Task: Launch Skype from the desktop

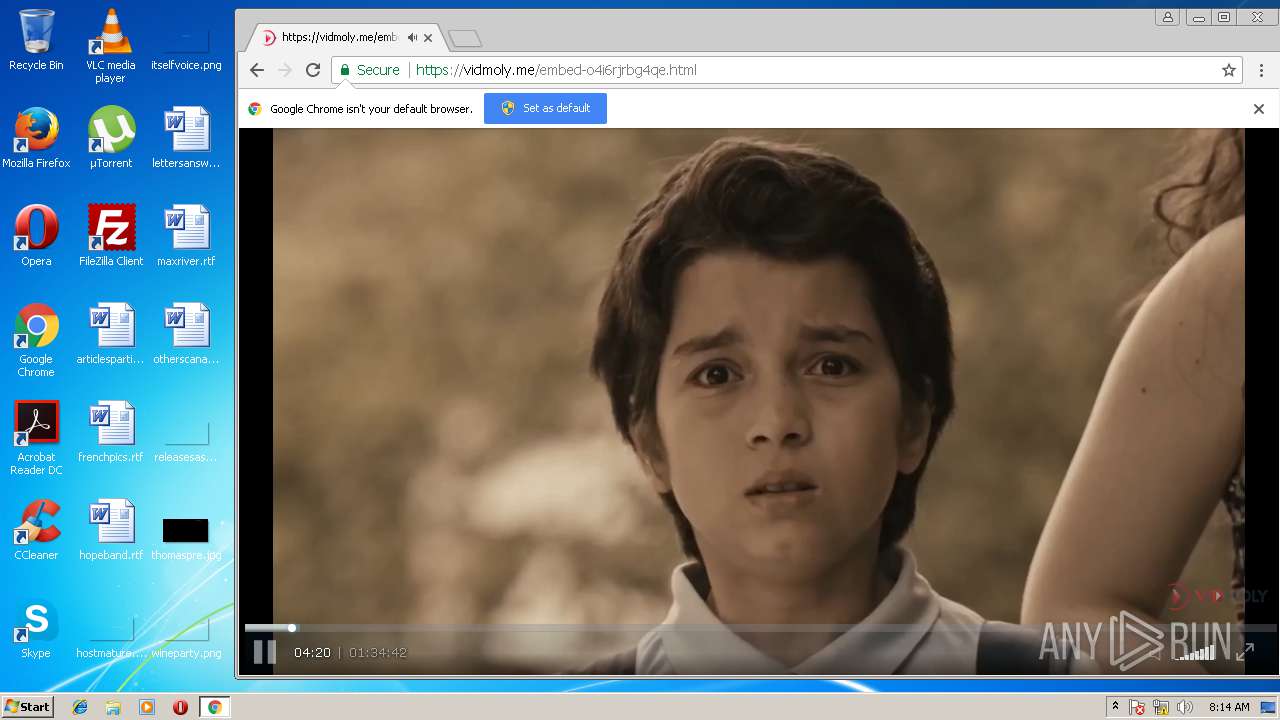Action: coord(36,628)
